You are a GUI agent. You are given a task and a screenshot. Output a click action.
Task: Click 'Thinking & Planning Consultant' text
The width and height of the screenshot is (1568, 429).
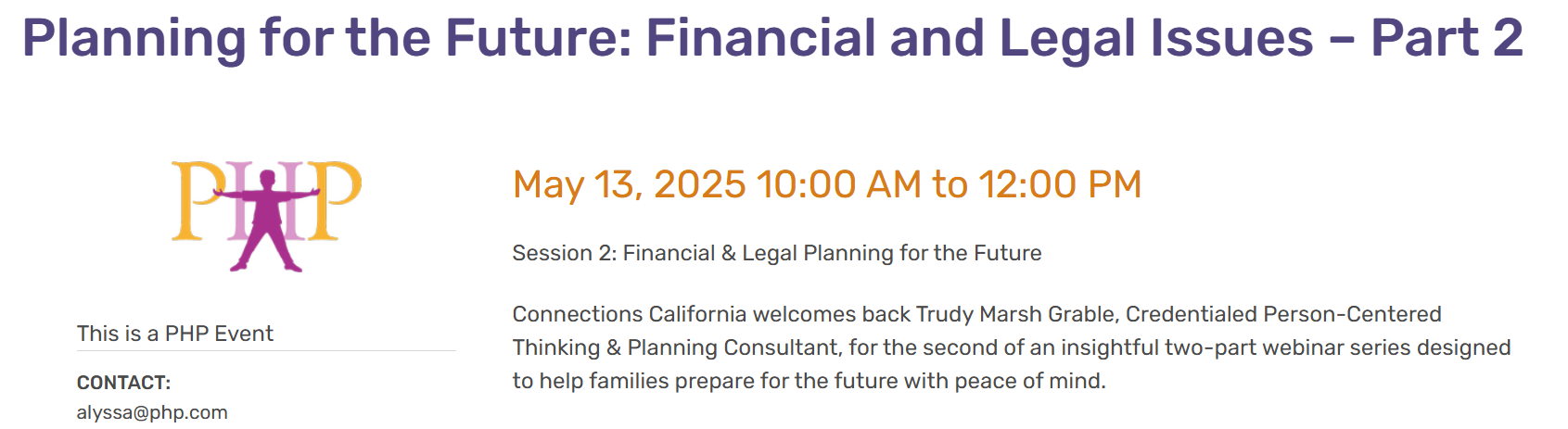point(678,347)
